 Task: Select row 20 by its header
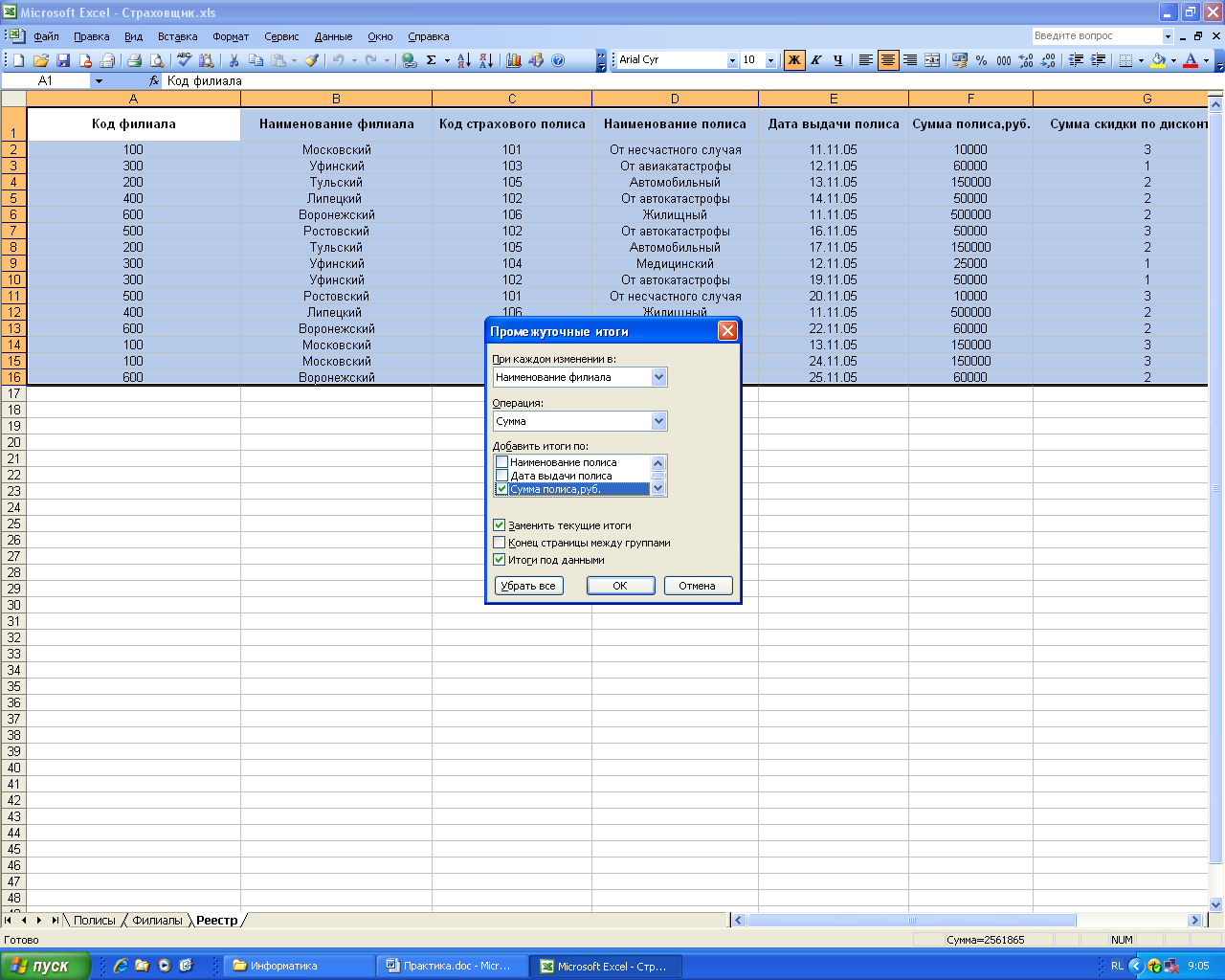(x=13, y=442)
